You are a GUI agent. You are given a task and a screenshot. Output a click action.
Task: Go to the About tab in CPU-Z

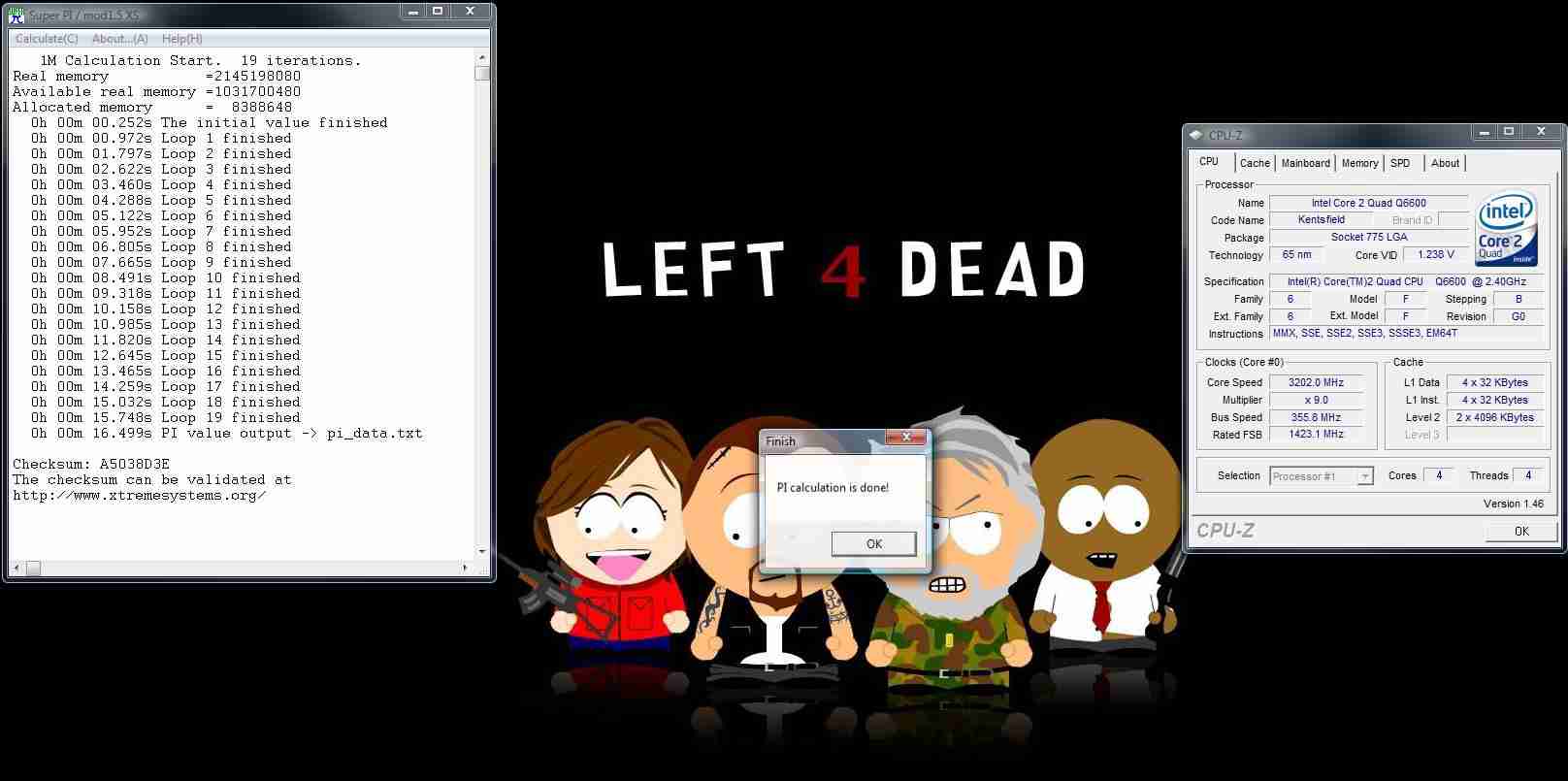(1445, 163)
